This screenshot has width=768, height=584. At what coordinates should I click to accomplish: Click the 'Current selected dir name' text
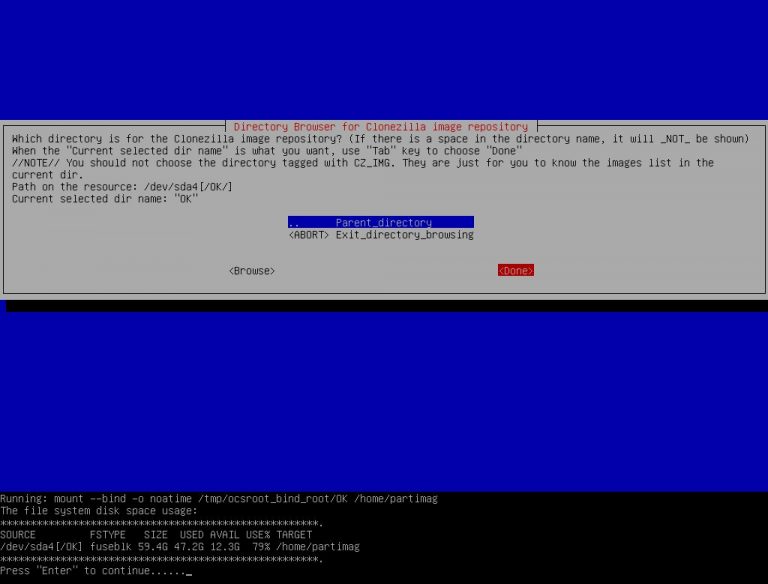(104, 198)
